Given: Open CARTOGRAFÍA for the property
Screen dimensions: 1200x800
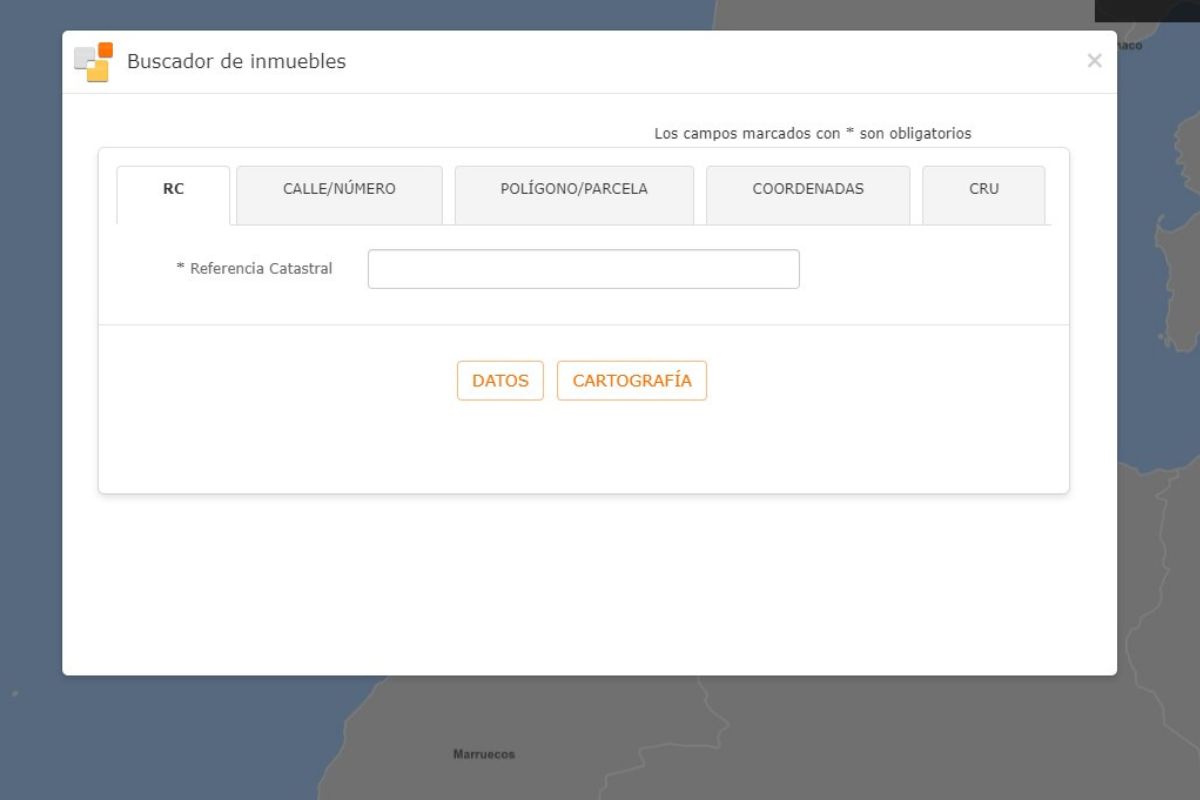Looking at the screenshot, I should tap(632, 380).
